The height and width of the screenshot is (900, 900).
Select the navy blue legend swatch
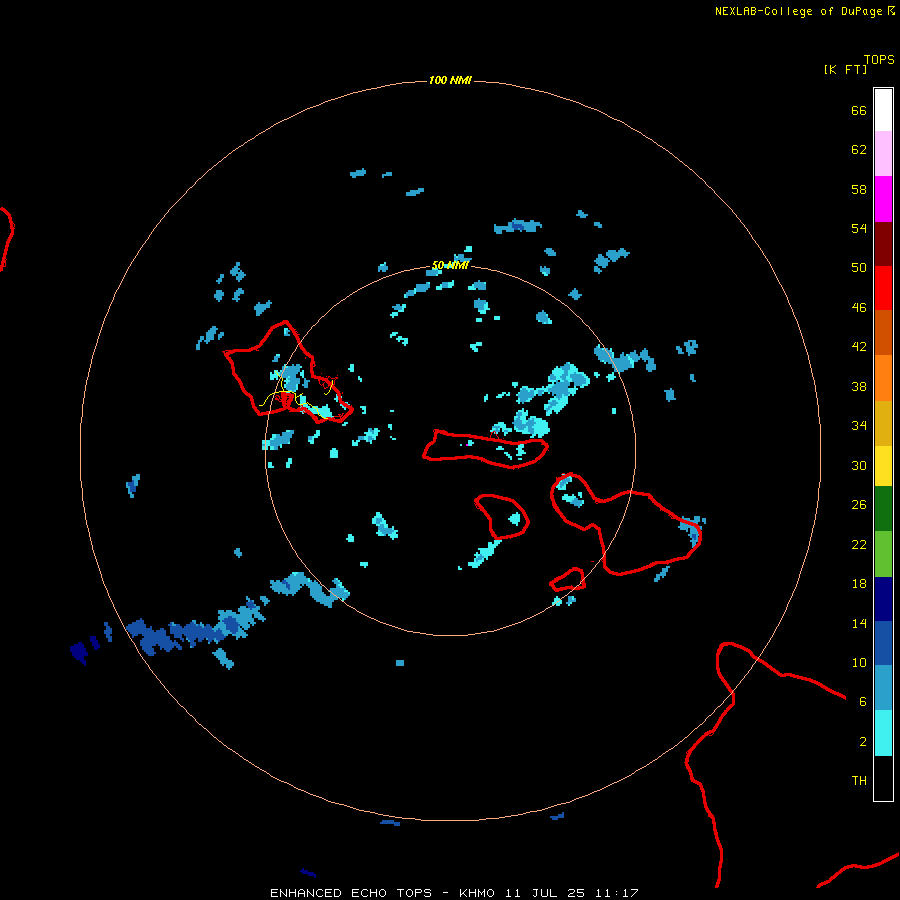click(x=883, y=599)
